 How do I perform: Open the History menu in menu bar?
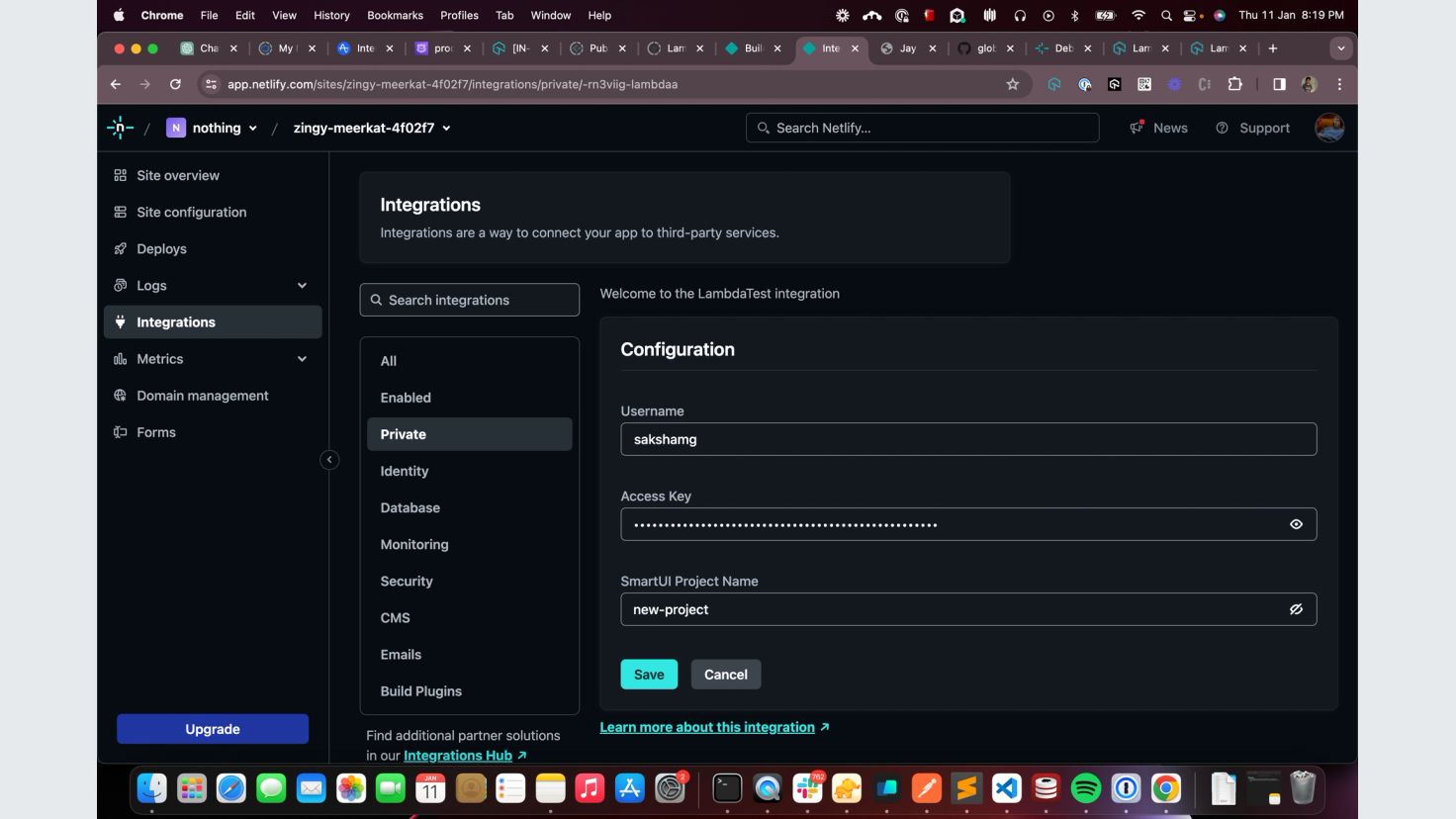pos(331,15)
